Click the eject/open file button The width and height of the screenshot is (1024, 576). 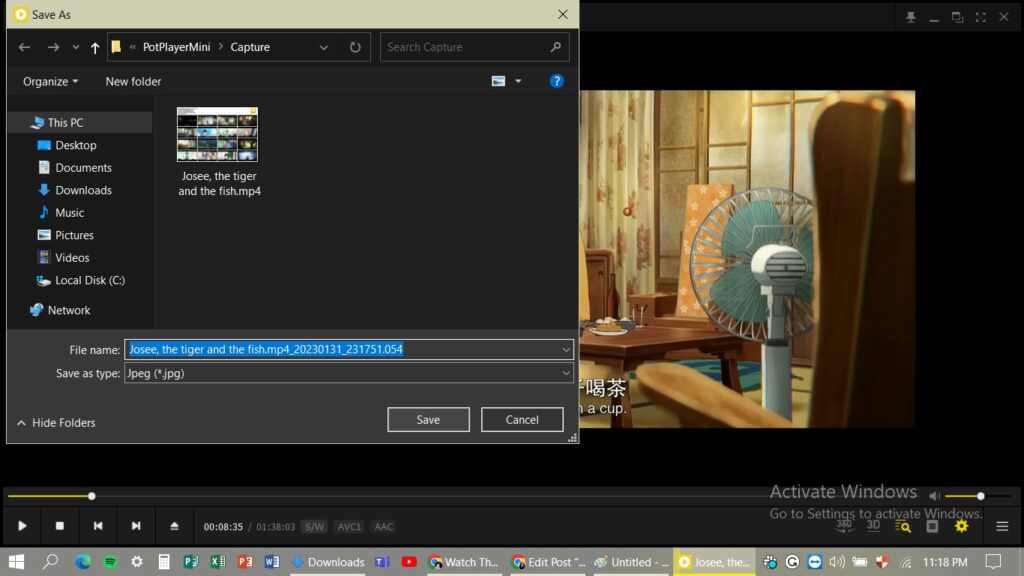pos(174,526)
